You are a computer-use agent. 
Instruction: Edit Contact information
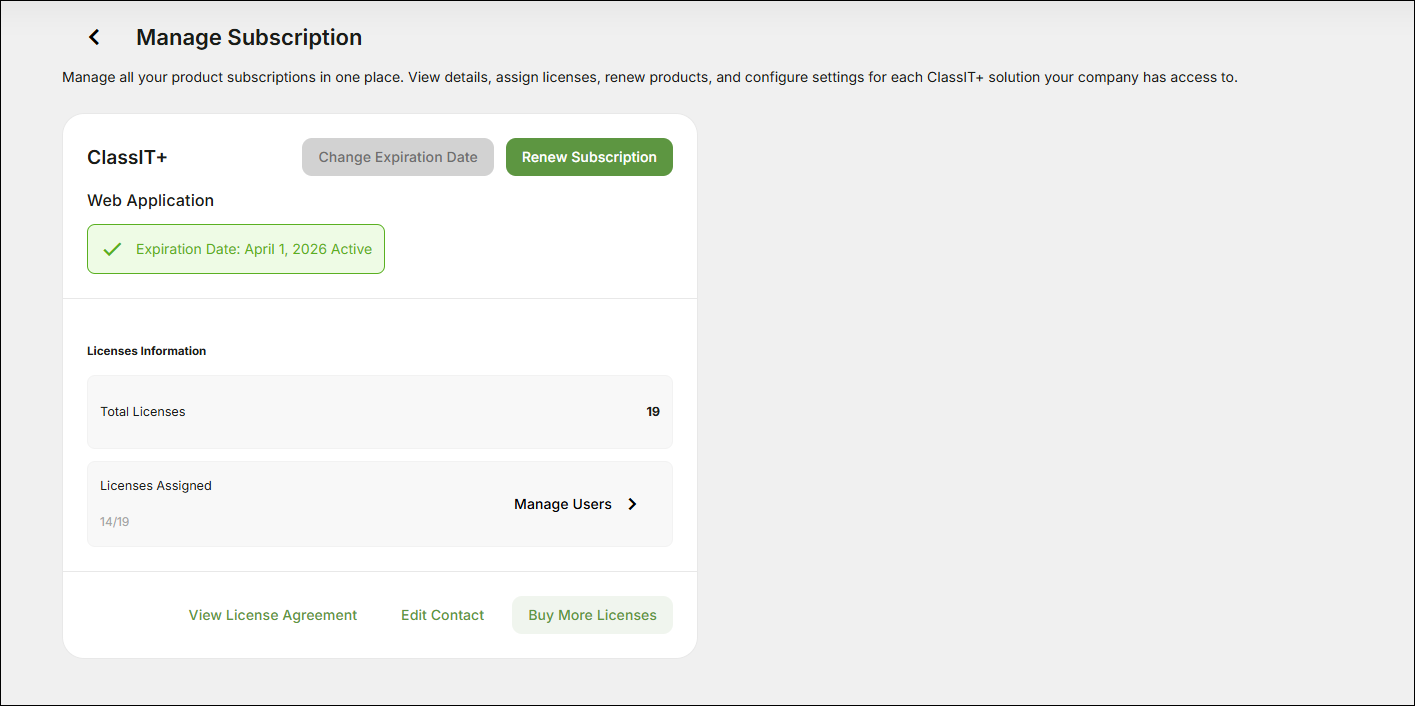(x=442, y=615)
